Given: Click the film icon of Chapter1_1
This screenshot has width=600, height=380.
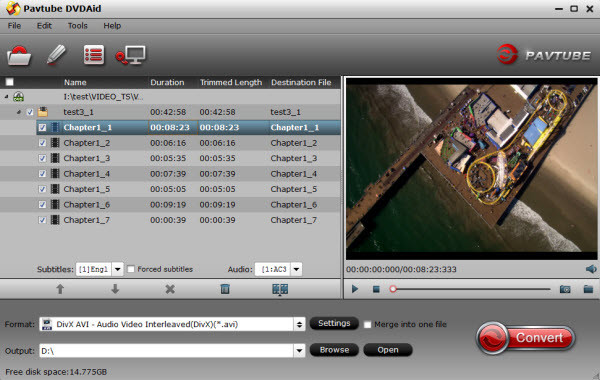Looking at the screenshot, I should coord(55,127).
